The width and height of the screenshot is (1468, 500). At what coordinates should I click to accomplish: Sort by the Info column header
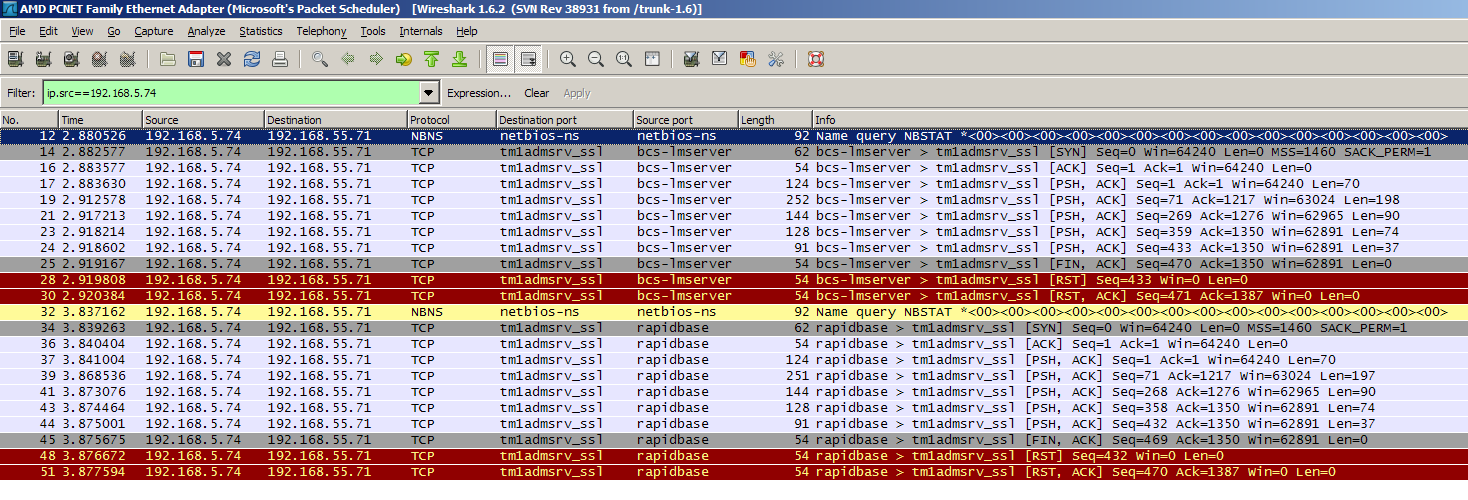pyautogui.click(x=1140, y=120)
